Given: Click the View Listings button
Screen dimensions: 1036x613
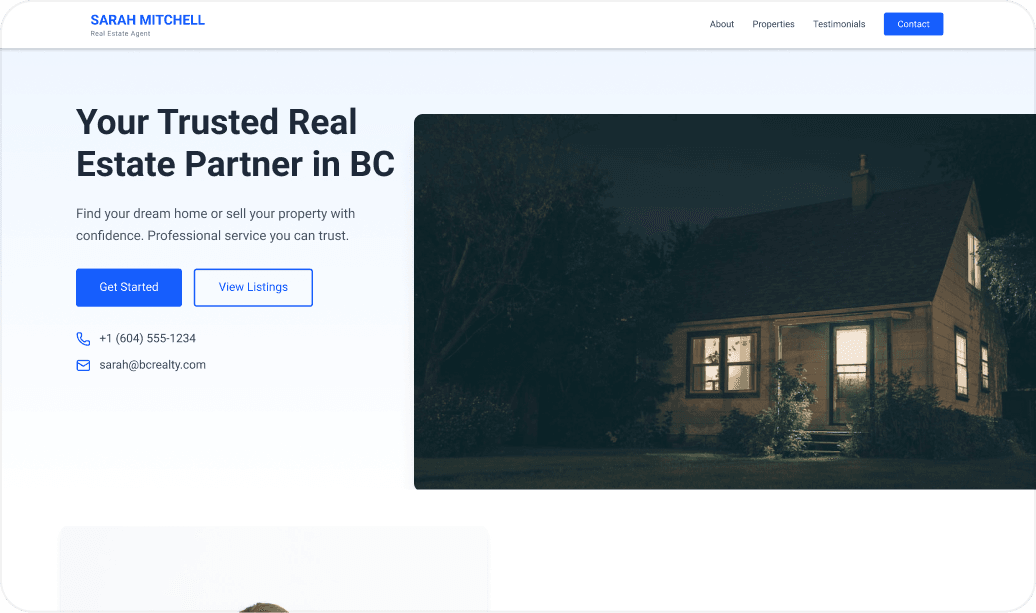Looking at the screenshot, I should [253, 287].
